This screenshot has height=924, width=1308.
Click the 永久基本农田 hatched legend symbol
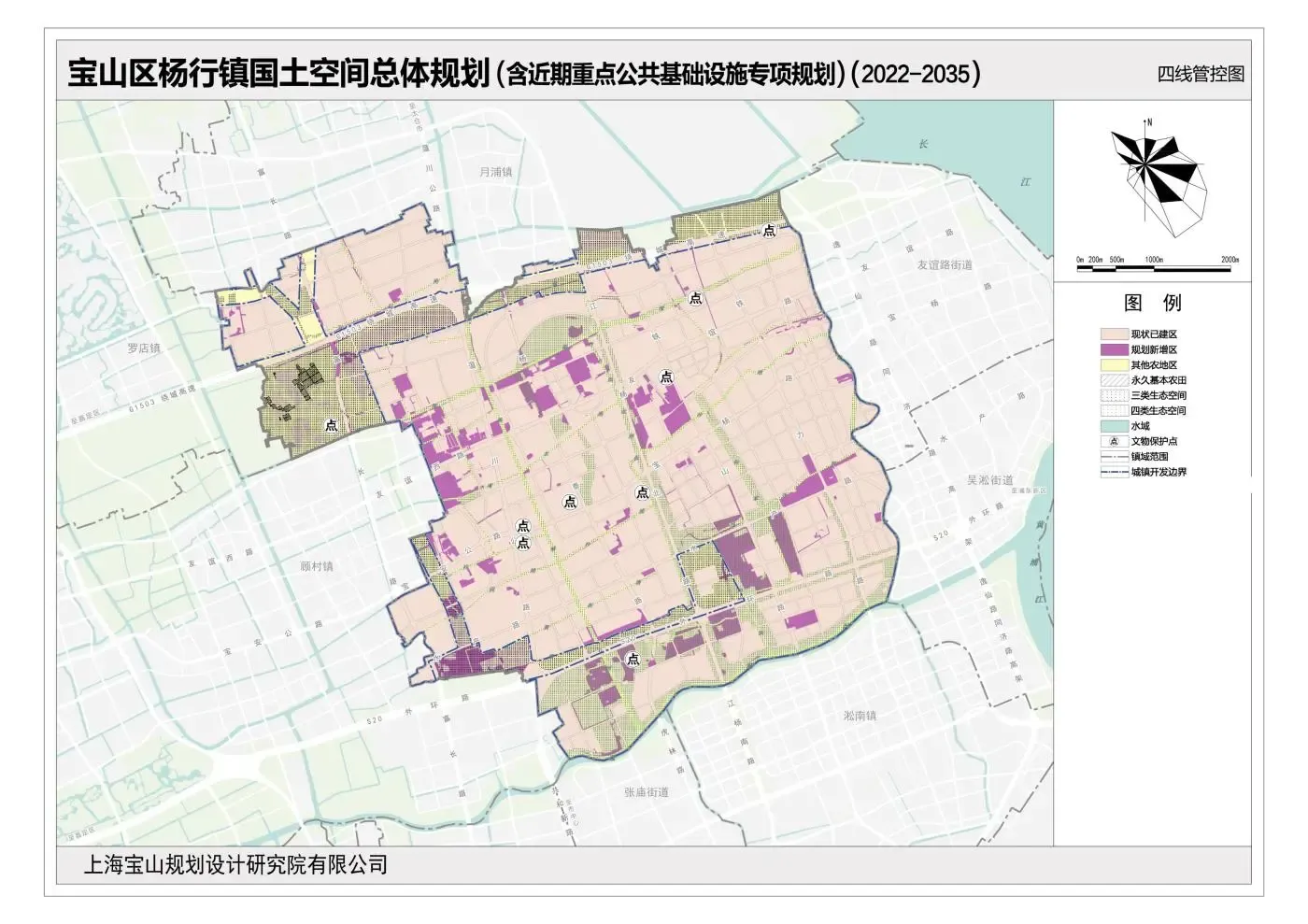(x=1114, y=380)
